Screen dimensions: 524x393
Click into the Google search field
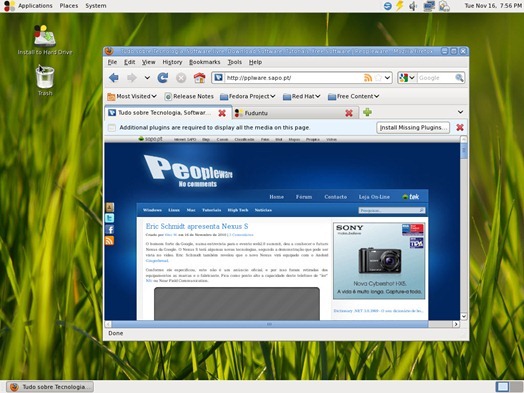tap(435, 78)
